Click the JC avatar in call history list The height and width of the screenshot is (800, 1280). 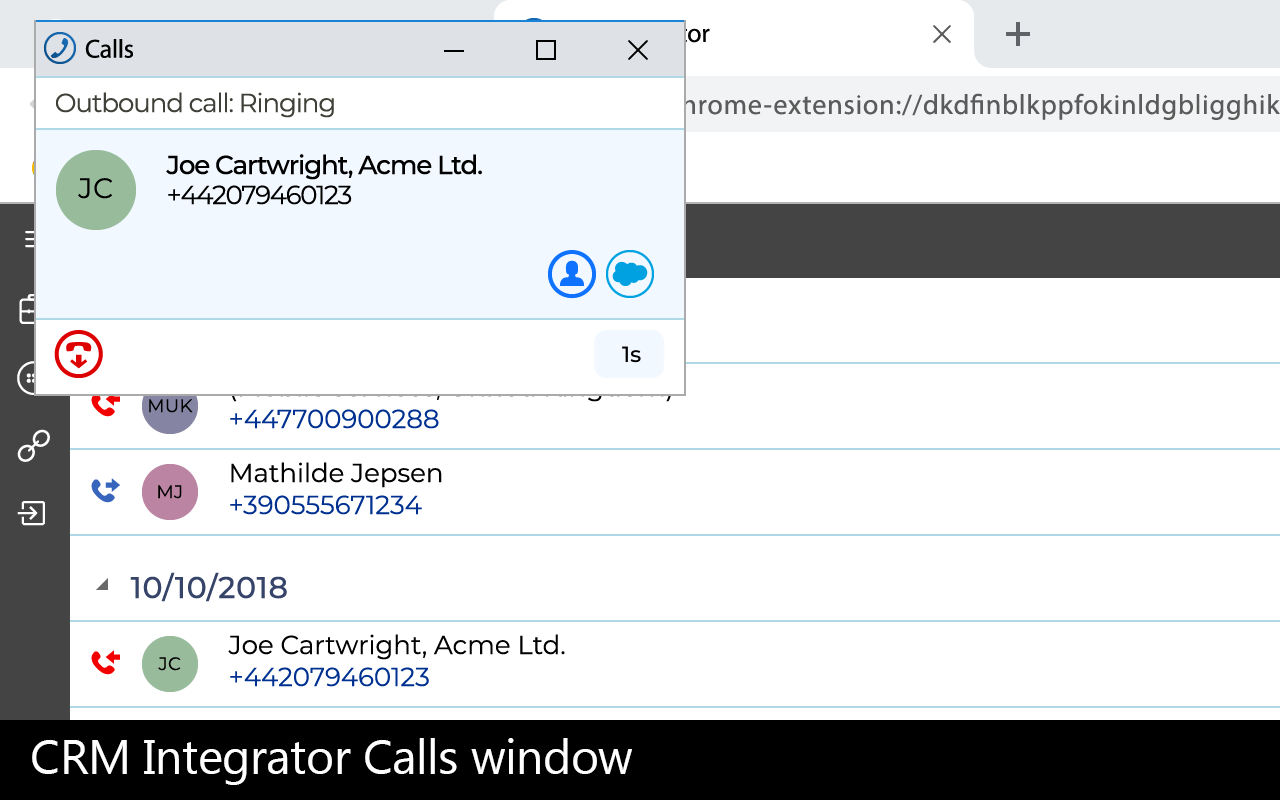click(x=170, y=663)
